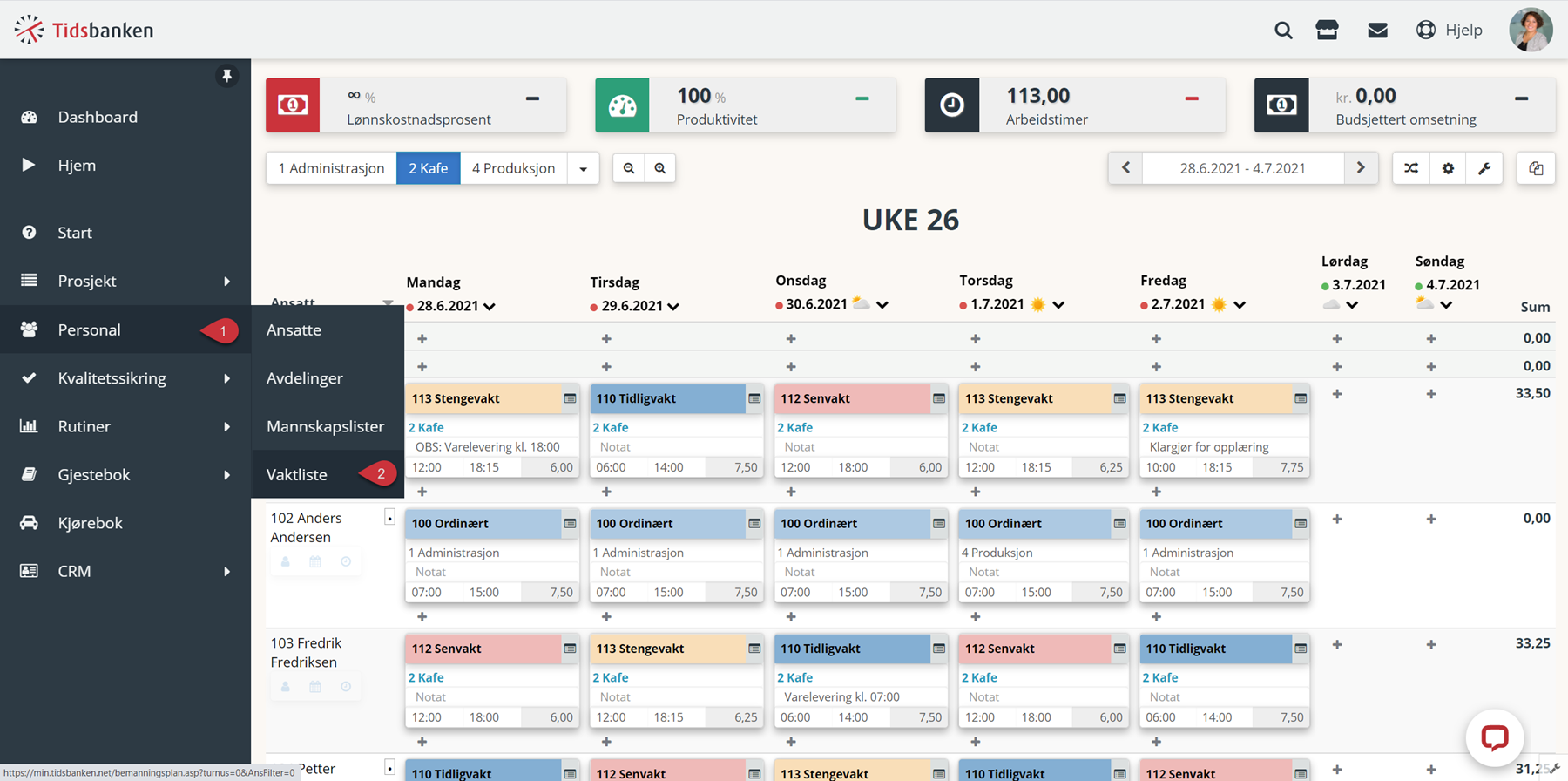Collapse the Arbeidstimer card minus
Image resolution: width=1568 pixels, height=781 pixels.
1192,98
